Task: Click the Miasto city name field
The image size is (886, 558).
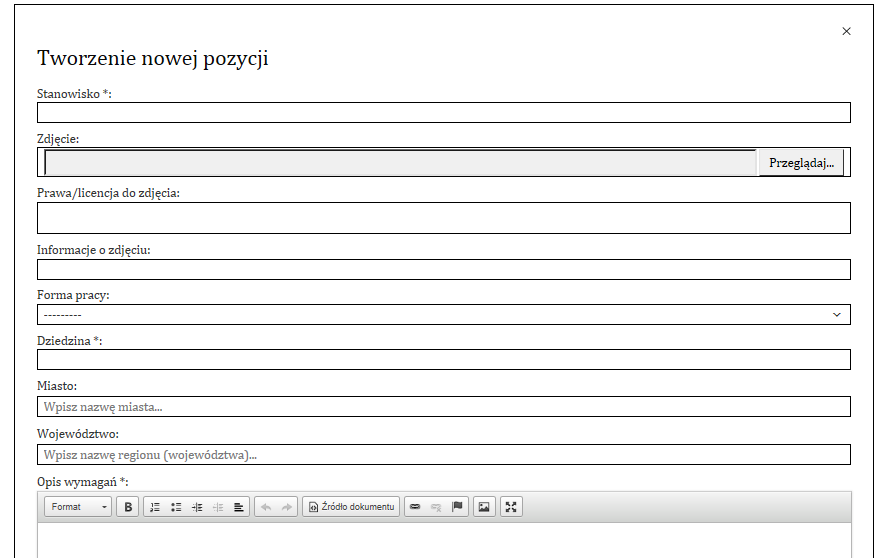Action: coord(443,407)
